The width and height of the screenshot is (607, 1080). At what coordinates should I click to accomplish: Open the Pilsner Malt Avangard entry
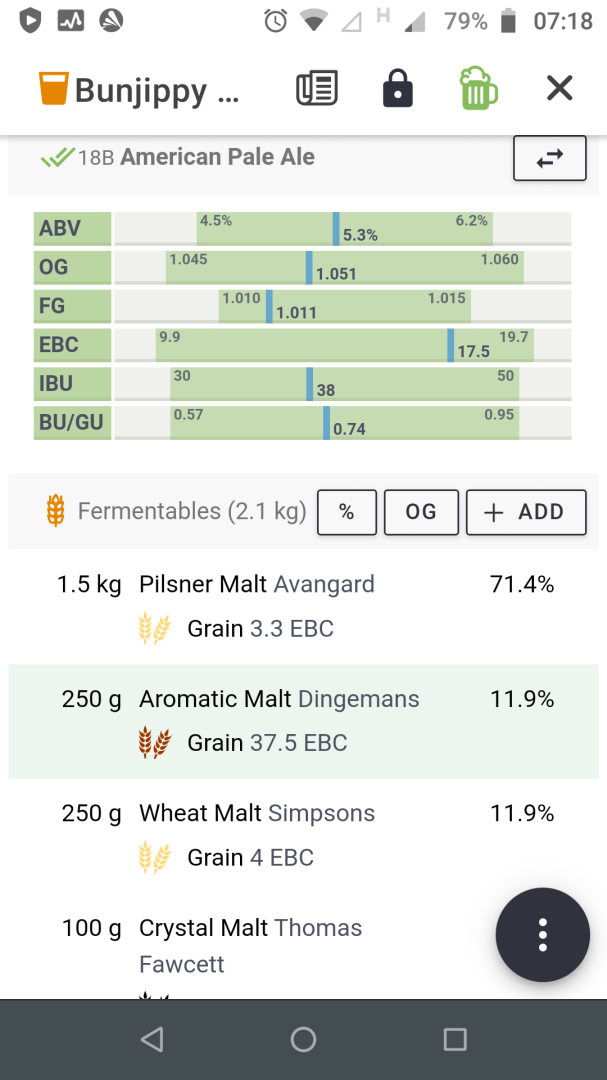point(257,584)
